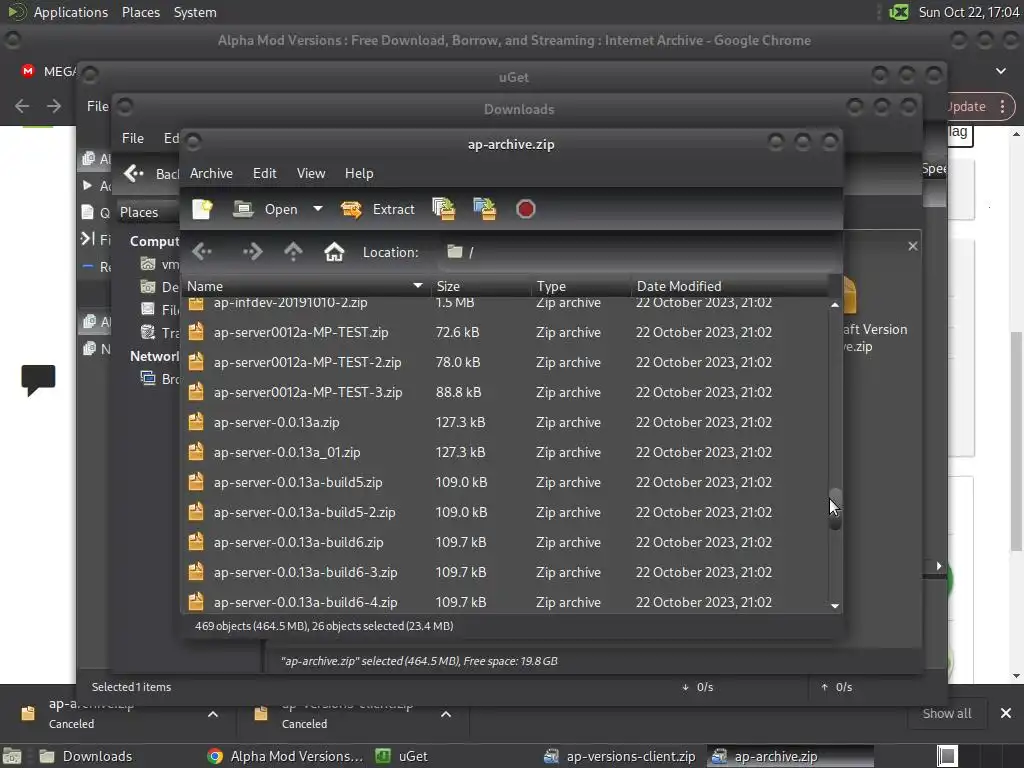1024x768 pixels.
Task: Open the Archive menu
Action: pos(211,173)
